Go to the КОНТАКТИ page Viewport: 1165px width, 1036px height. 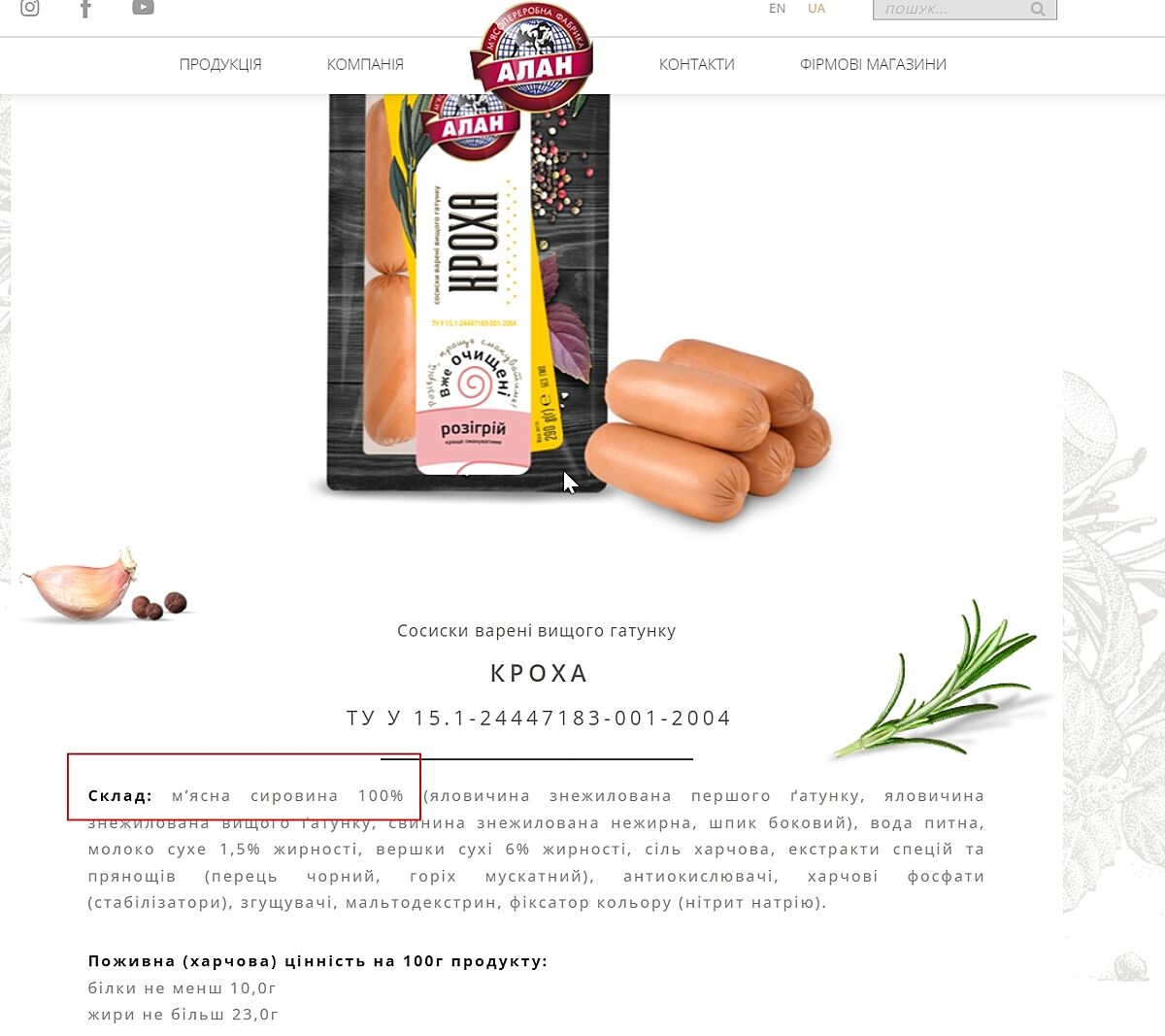[x=697, y=64]
